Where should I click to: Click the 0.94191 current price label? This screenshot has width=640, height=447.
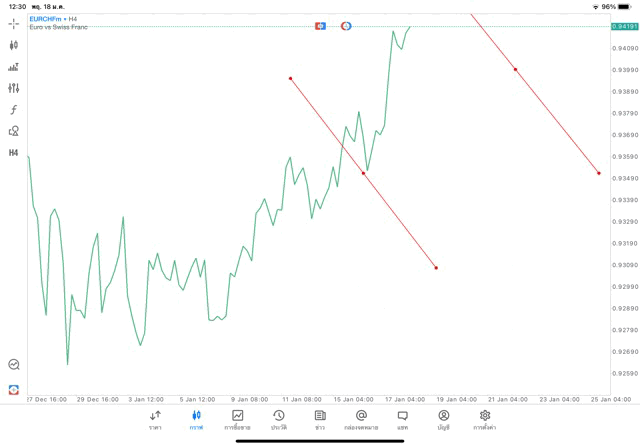pos(625,26)
